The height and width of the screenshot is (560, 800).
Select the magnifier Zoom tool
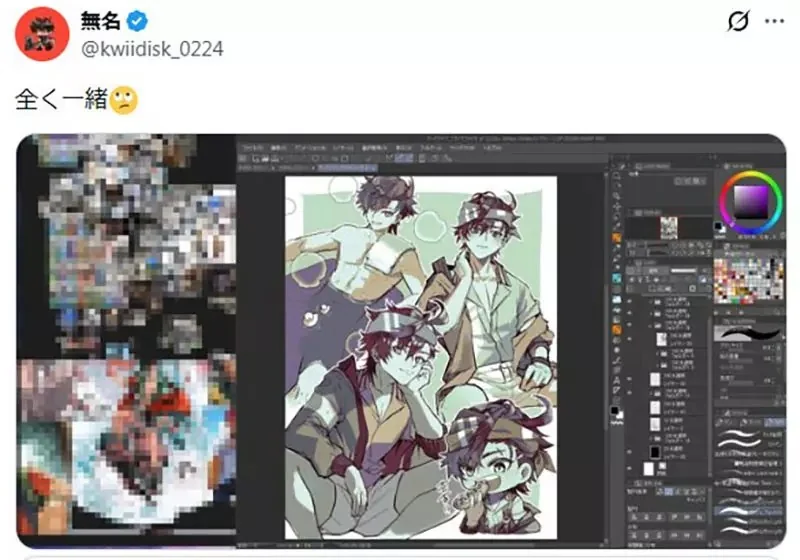coord(616,195)
